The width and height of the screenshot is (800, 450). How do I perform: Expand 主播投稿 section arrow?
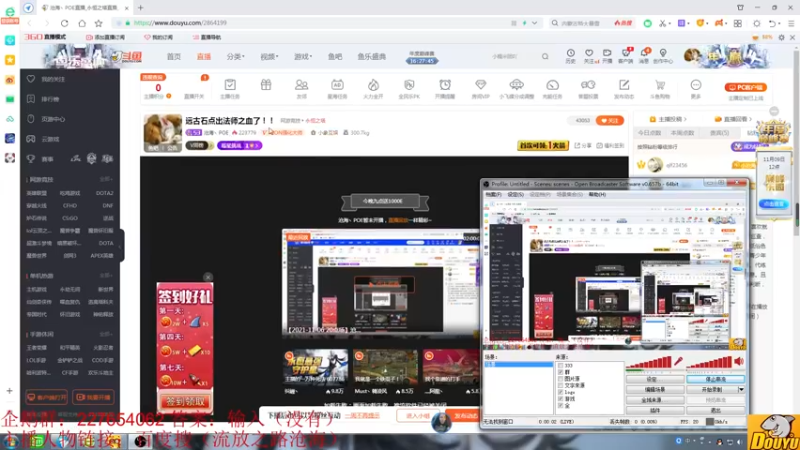685,119
